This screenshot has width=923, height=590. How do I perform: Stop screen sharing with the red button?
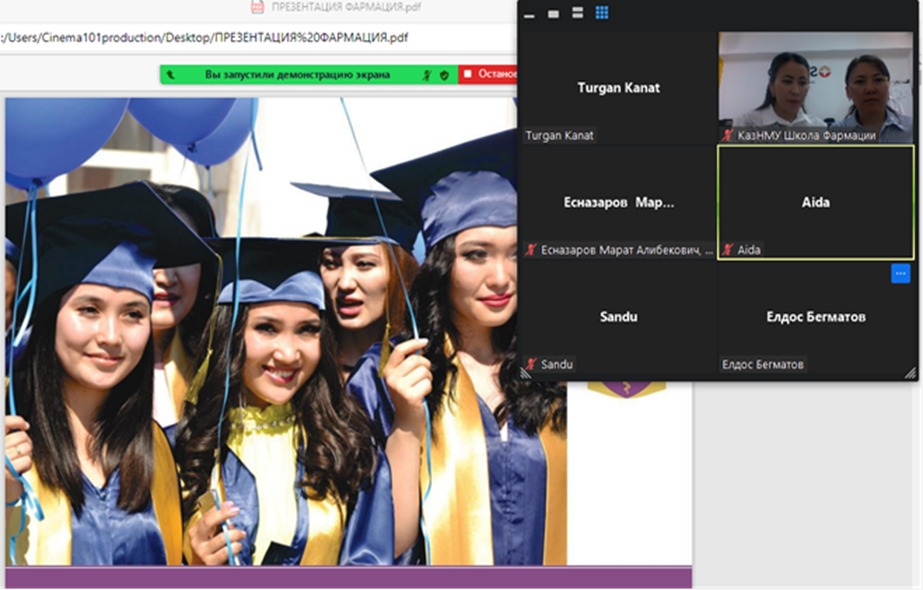488,75
